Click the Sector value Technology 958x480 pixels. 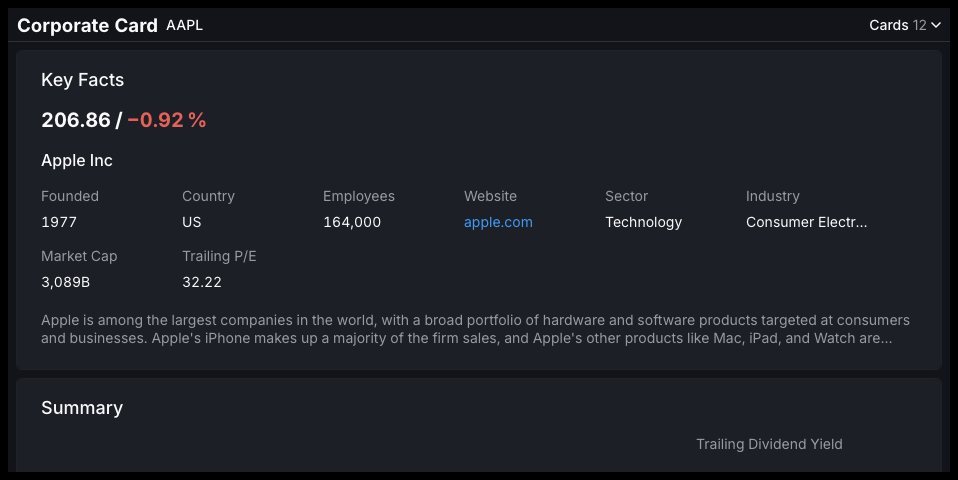coord(643,222)
